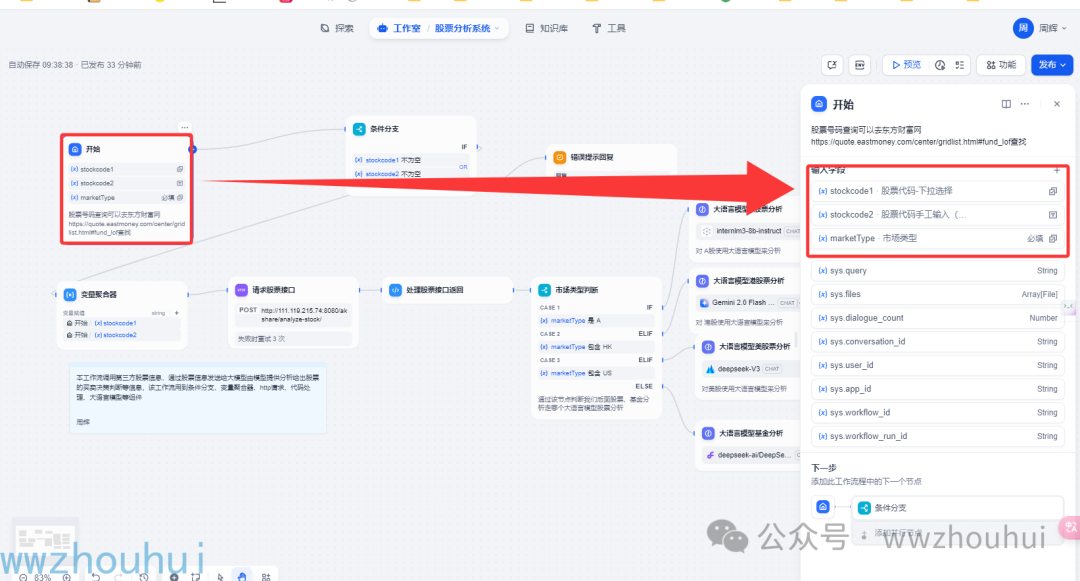Switch to the 知识库 tab

click(547, 28)
